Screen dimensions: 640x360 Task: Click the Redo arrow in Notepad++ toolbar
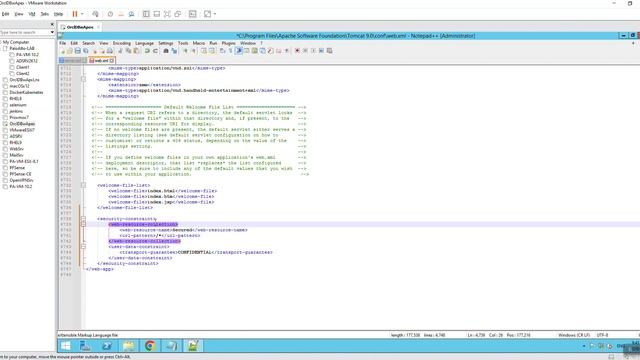[156, 51]
